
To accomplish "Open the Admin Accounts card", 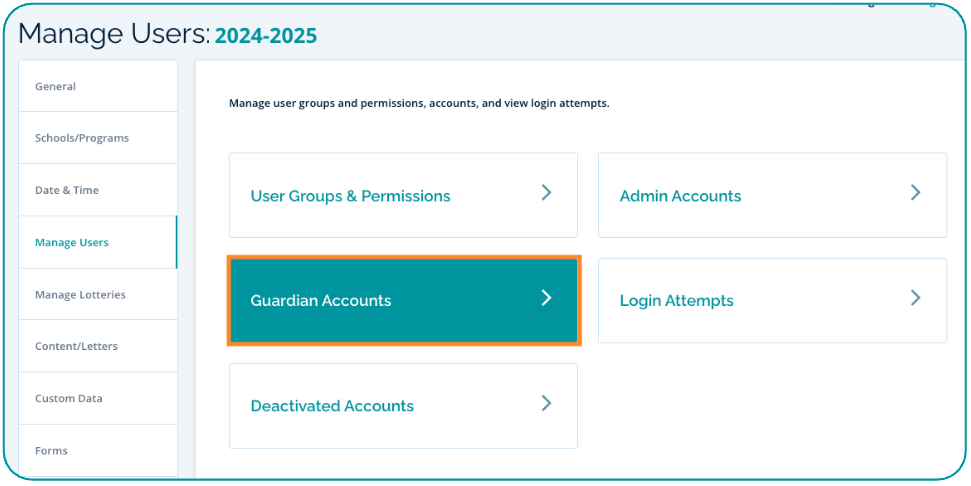I will click(x=681, y=196).
